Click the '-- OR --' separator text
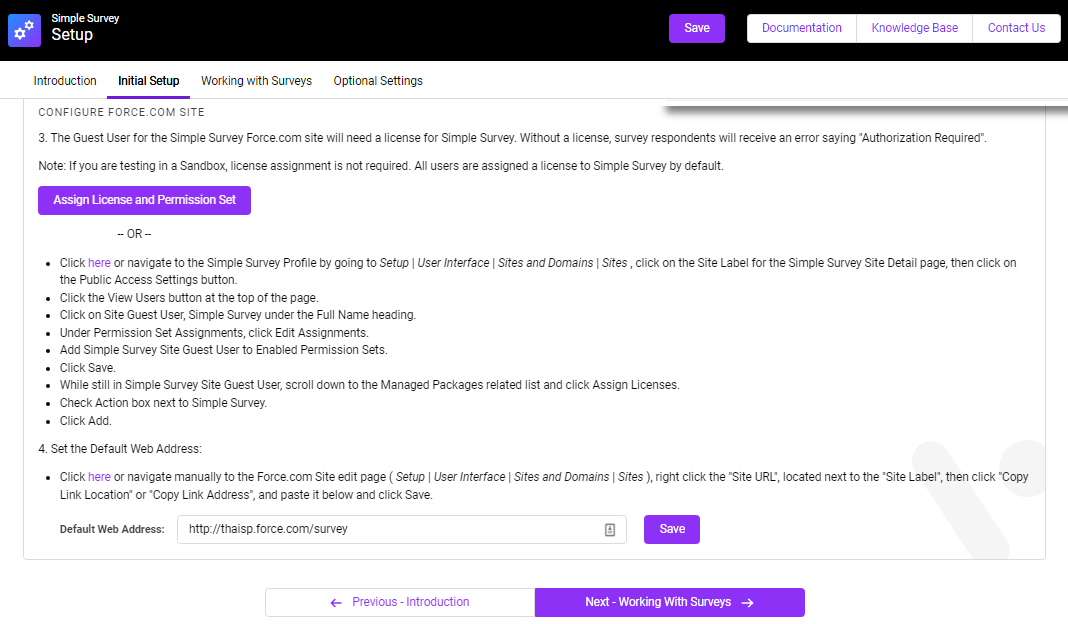1068x624 pixels. coord(134,234)
